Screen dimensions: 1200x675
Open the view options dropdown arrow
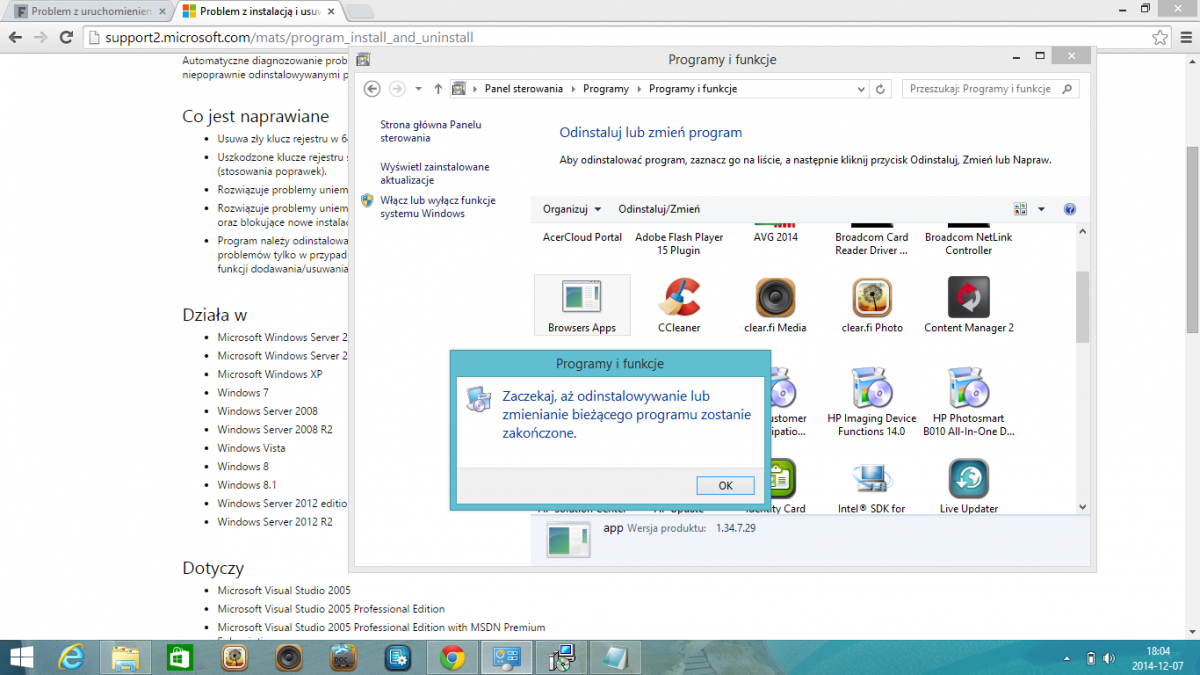1041,209
